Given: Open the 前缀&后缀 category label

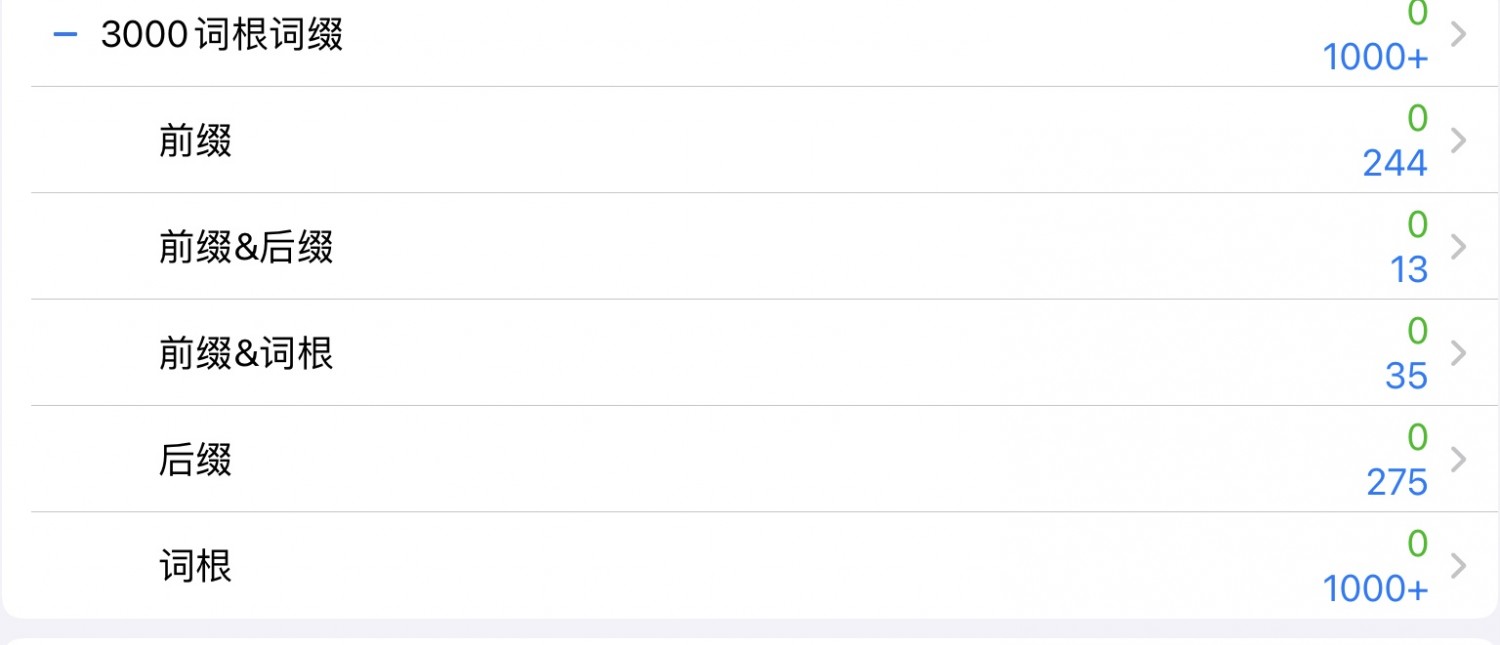Looking at the screenshot, I should (x=246, y=247).
